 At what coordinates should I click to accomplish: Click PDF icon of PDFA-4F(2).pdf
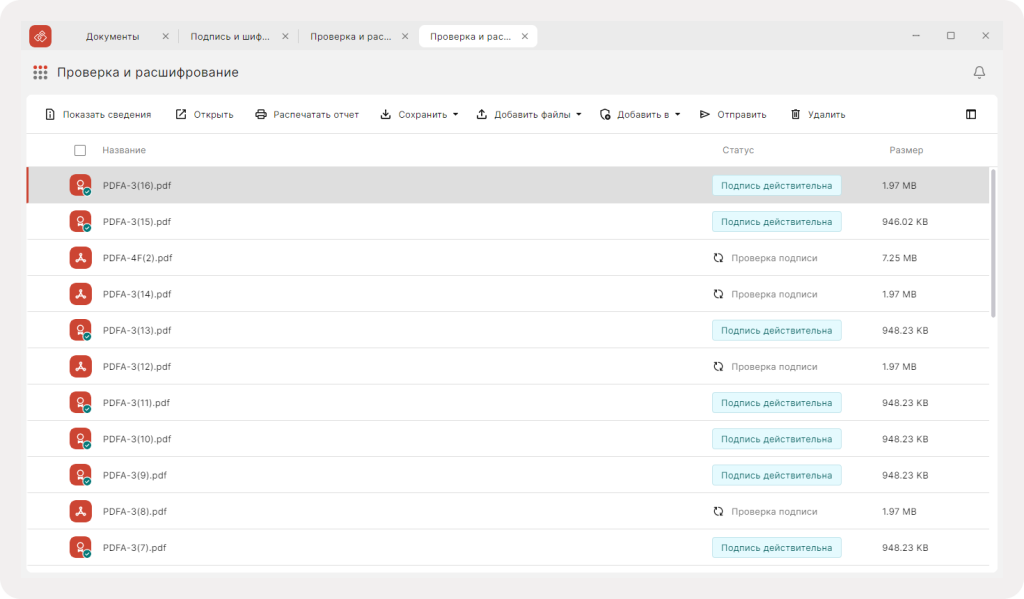tap(80, 258)
